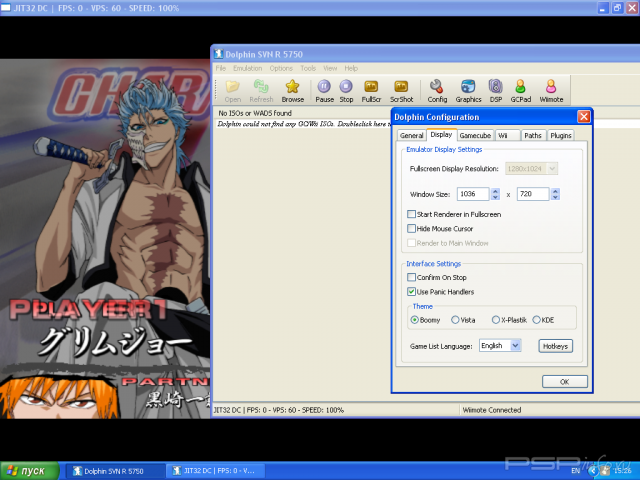
Task: Click the Browse star icon in toolbar
Action: (x=292, y=87)
